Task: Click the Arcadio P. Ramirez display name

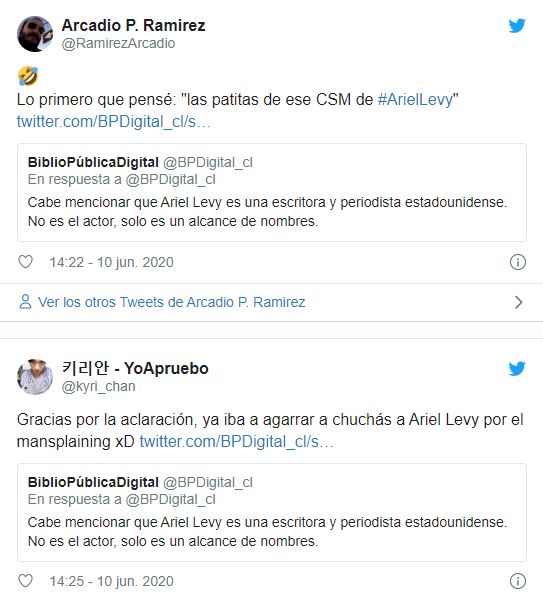Action: 133,26
